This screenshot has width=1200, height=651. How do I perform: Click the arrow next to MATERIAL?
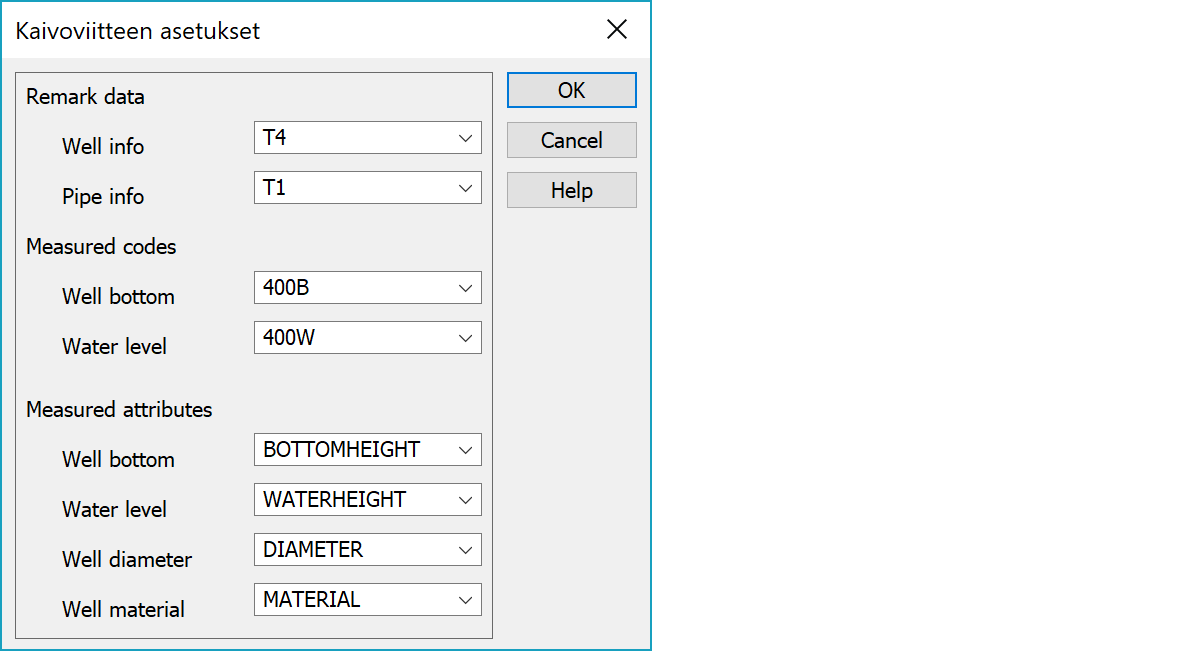click(x=465, y=600)
